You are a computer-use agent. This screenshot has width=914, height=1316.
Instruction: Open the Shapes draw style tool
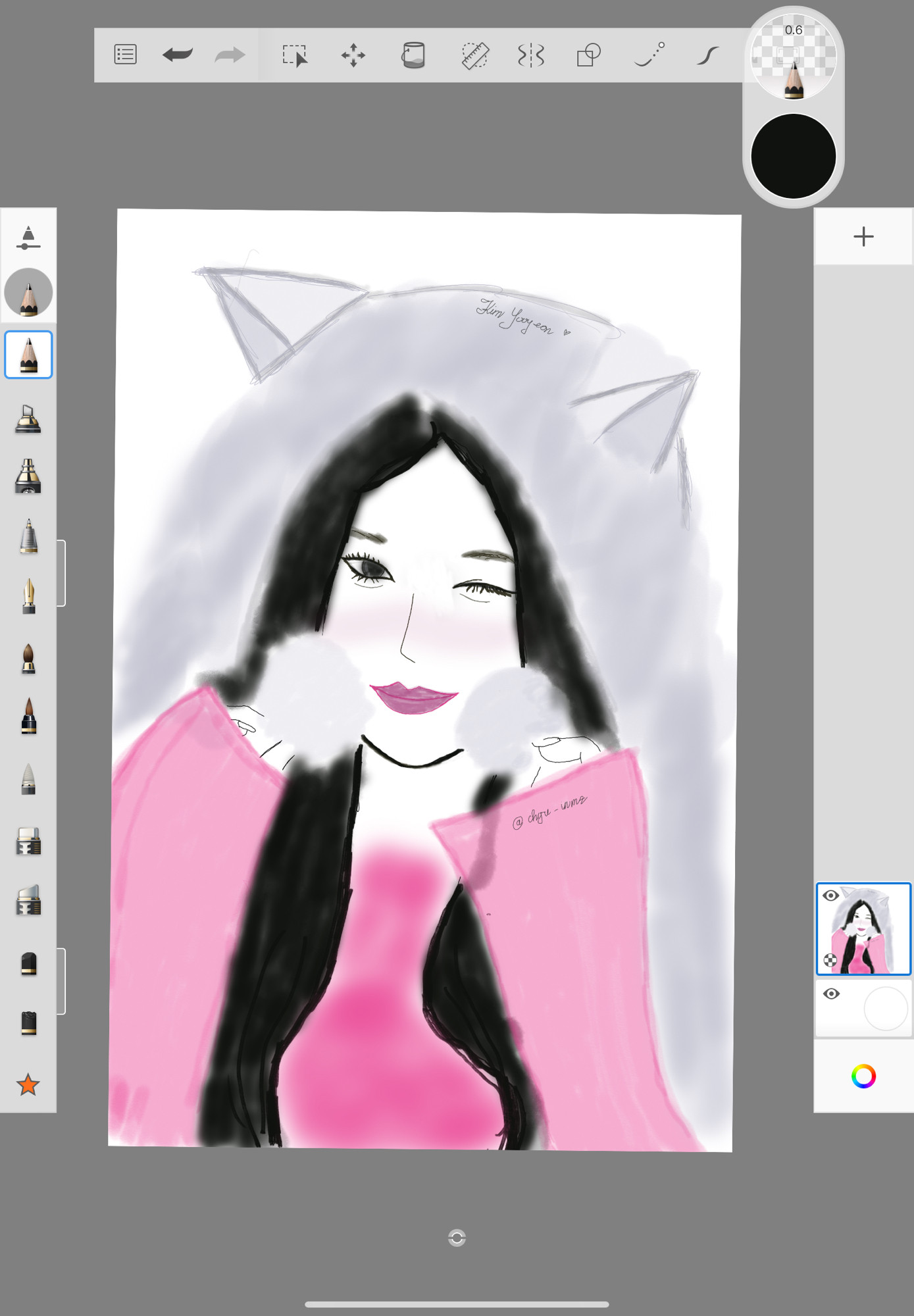coord(589,55)
